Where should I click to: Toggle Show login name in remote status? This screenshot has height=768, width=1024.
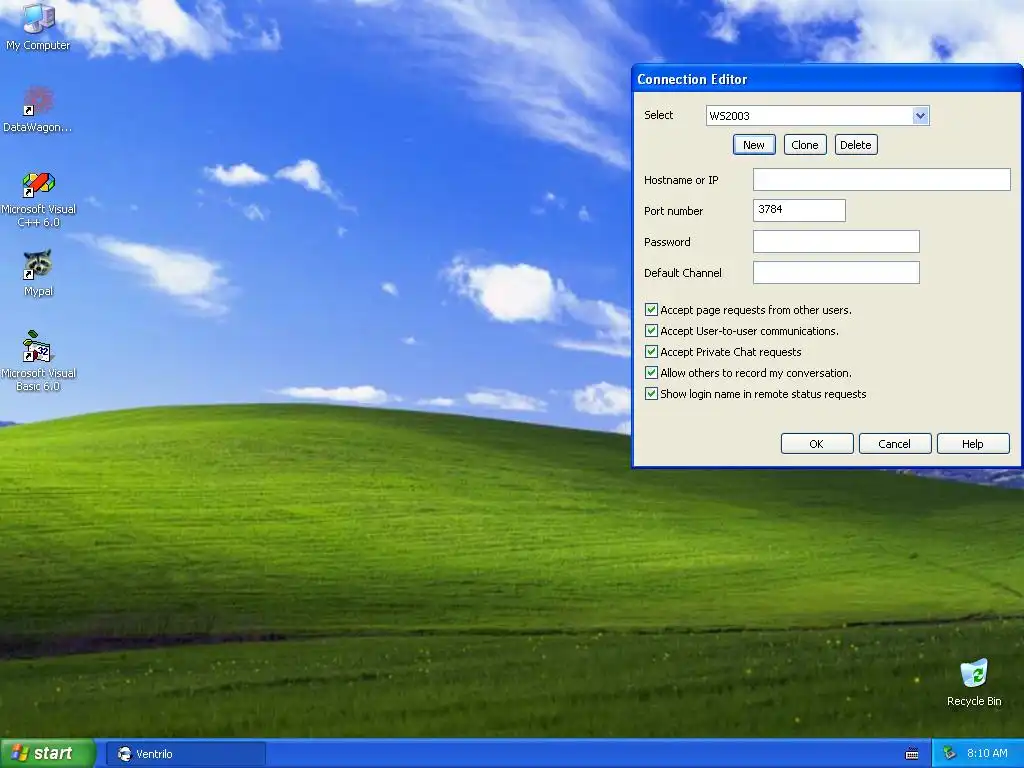651,393
